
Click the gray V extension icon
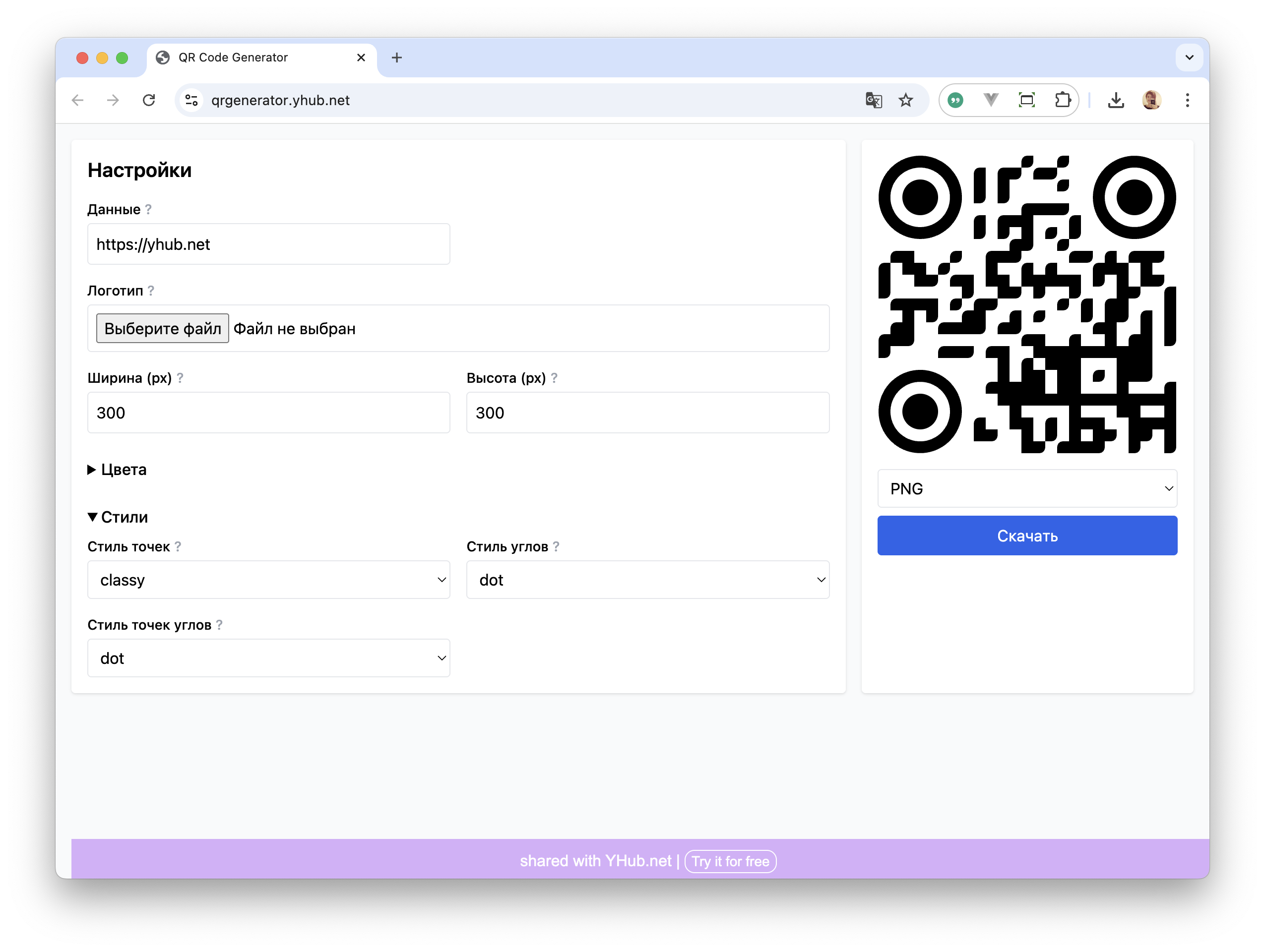coord(991,101)
